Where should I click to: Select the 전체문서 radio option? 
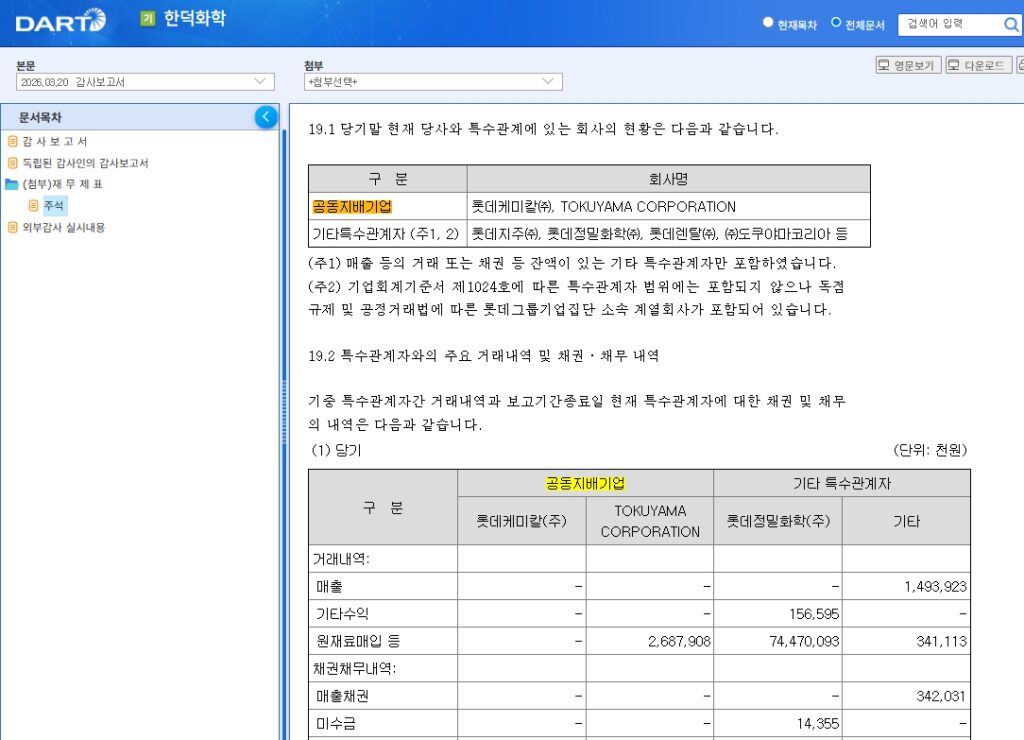coord(836,23)
